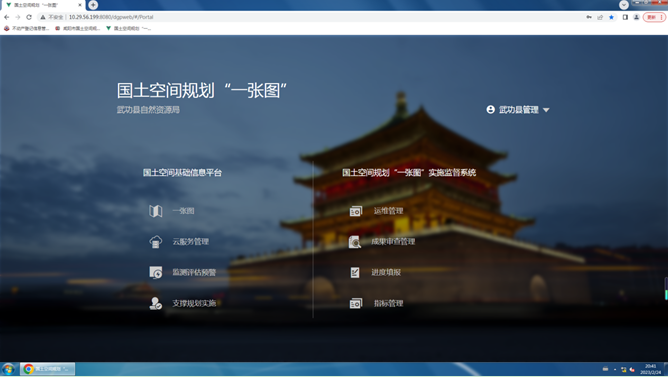This screenshot has width=668, height=377.
Task: Open the 云服务管理 link
Action: tap(190, 242)
